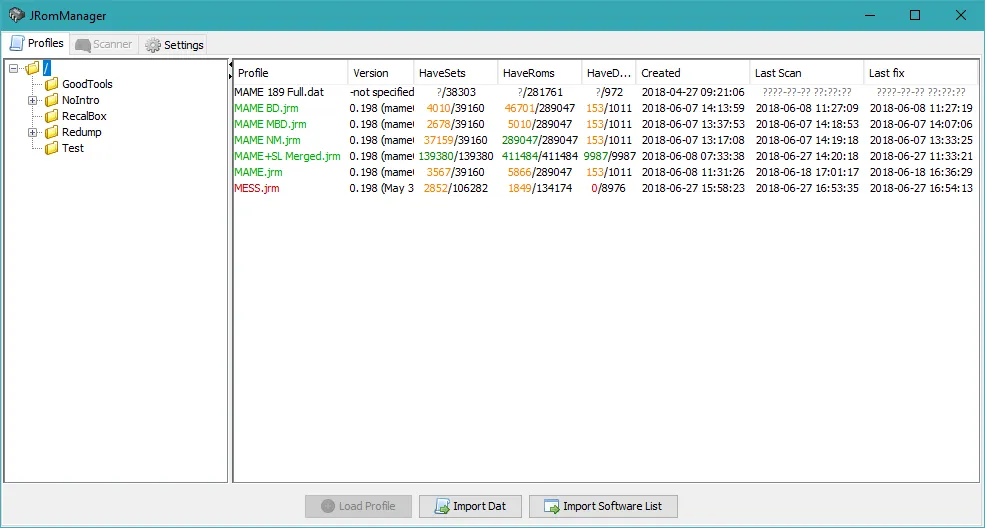Sort by the HaveD... column header

[609, 73]
